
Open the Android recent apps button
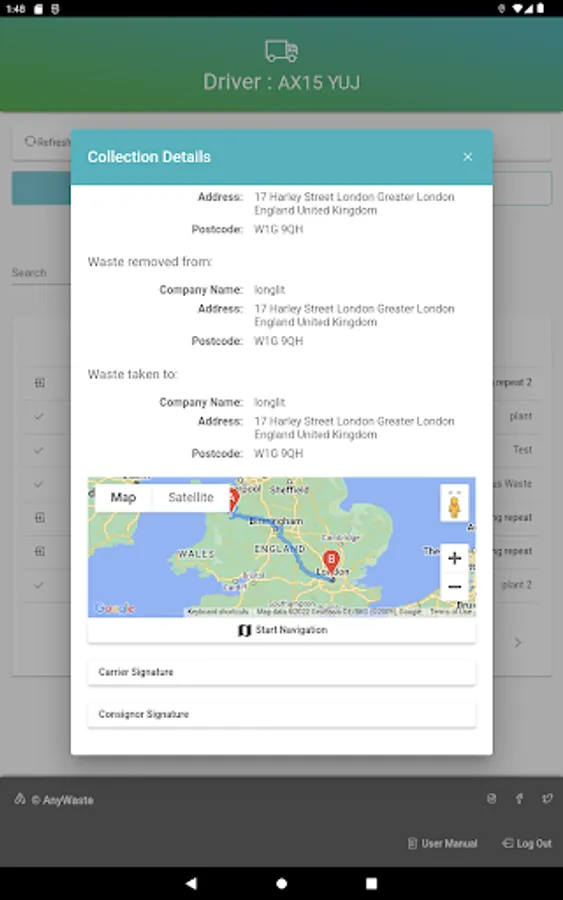pyautogui.click(x=371, y=883)
